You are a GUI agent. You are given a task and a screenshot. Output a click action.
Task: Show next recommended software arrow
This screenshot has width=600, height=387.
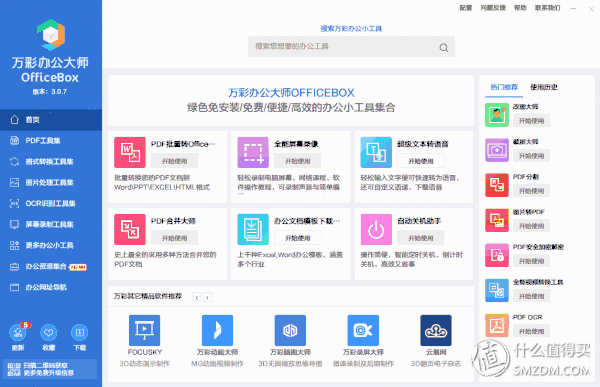pos(207,297)
